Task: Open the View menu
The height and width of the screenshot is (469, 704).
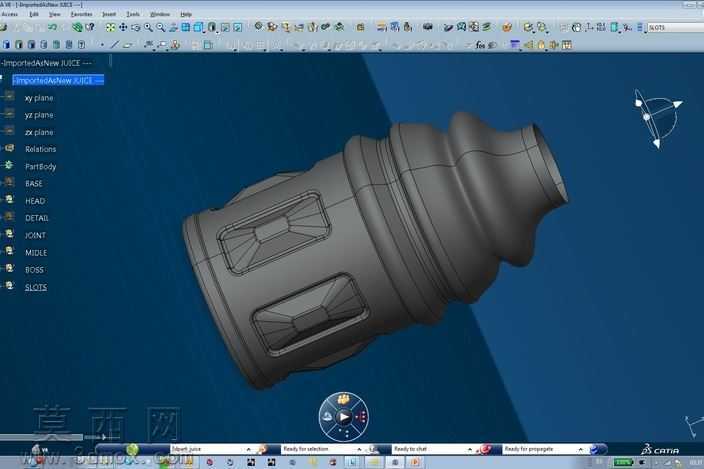Action: [54, 14]
